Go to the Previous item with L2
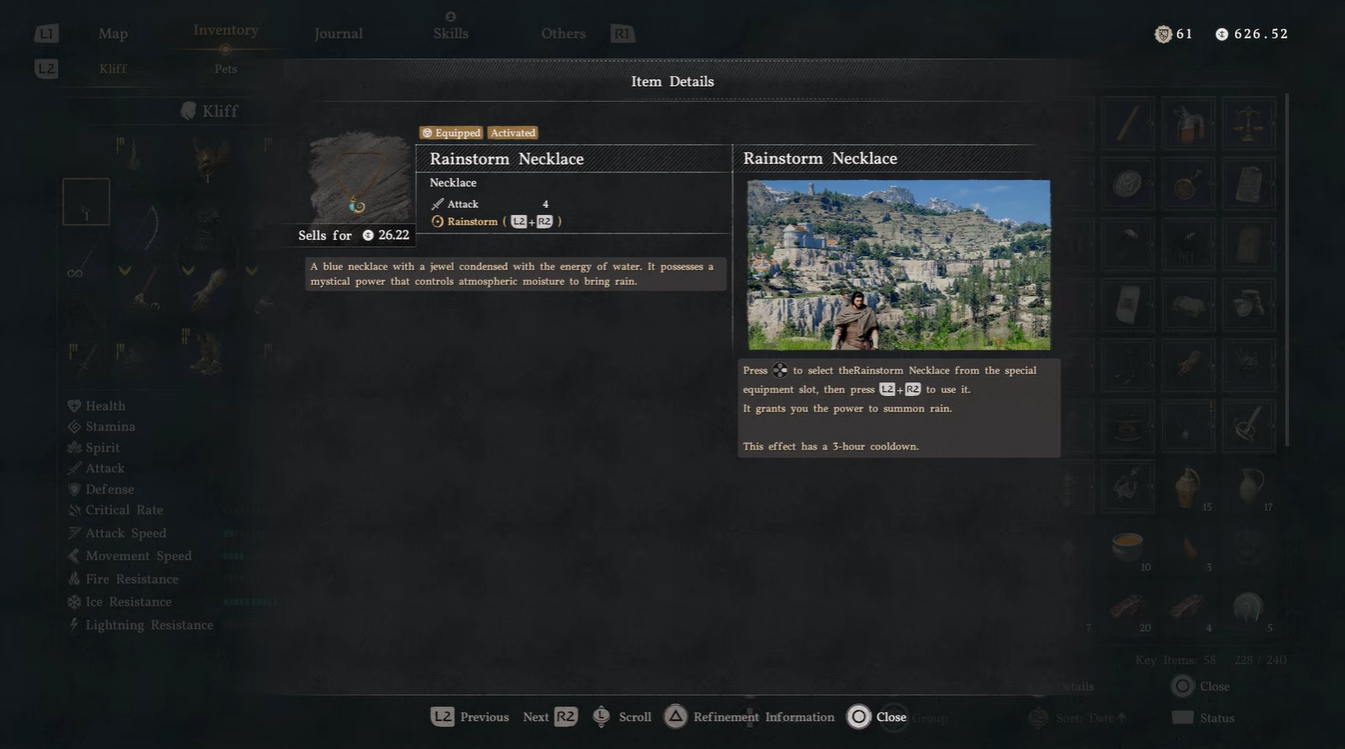Screen dimensions: 1345x749 tap(470, 717)
